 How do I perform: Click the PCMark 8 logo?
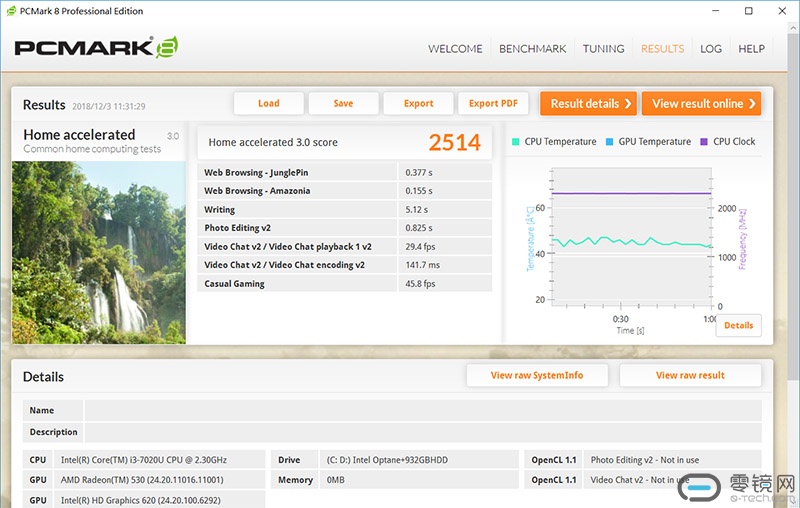point(96,48)
